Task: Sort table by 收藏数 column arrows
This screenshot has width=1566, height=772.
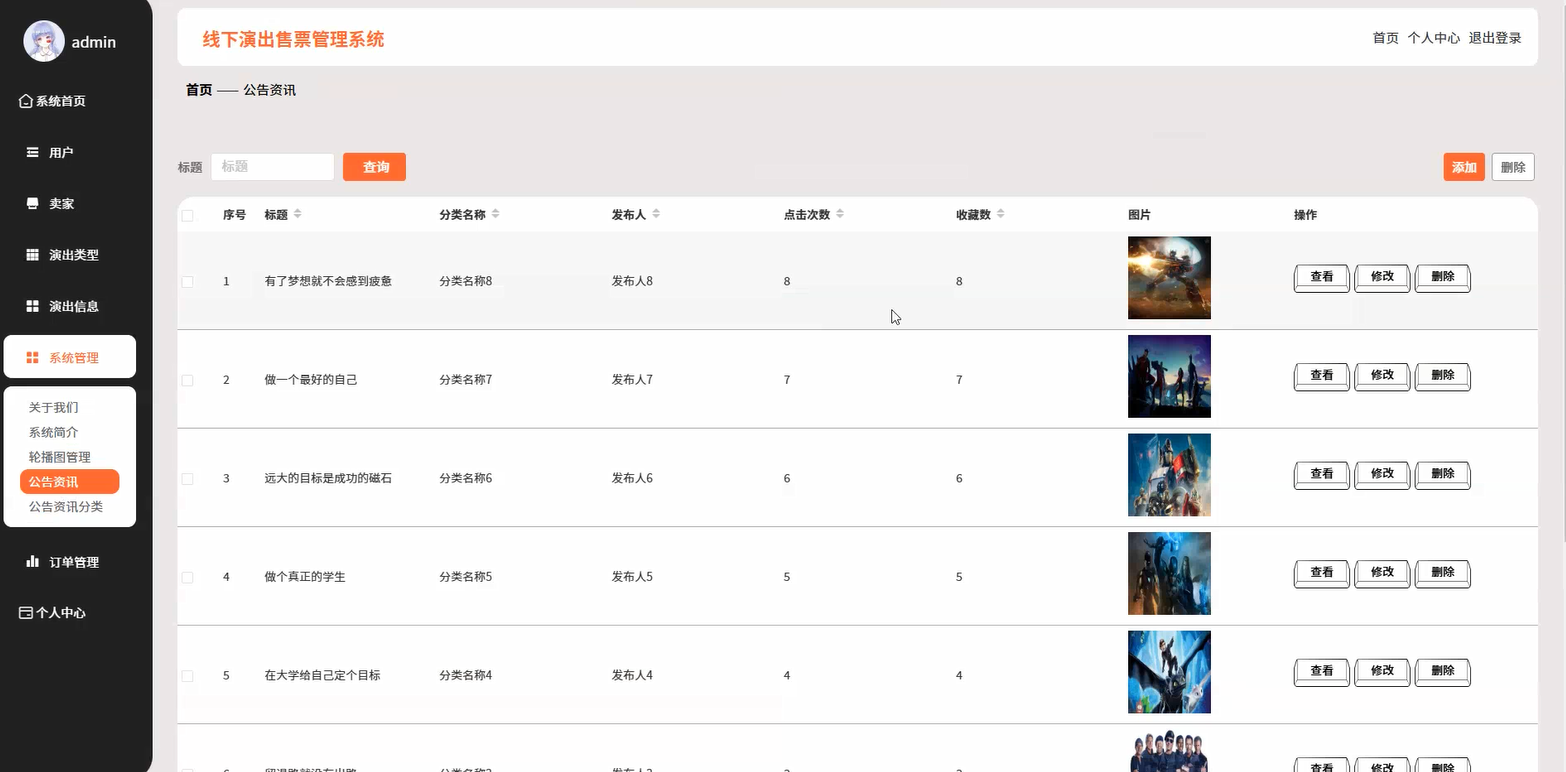Action: pyautogui.click(x=1000, y=214)
